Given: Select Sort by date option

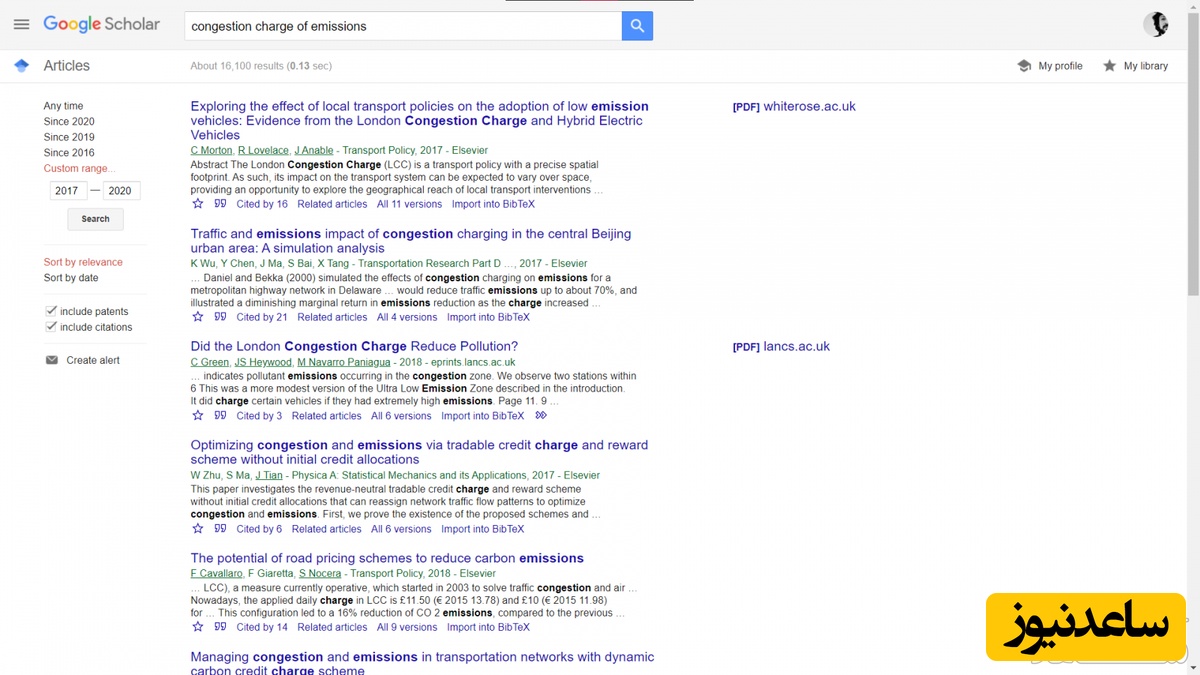Looking at the screenshot, I should [x=71, y=278].
